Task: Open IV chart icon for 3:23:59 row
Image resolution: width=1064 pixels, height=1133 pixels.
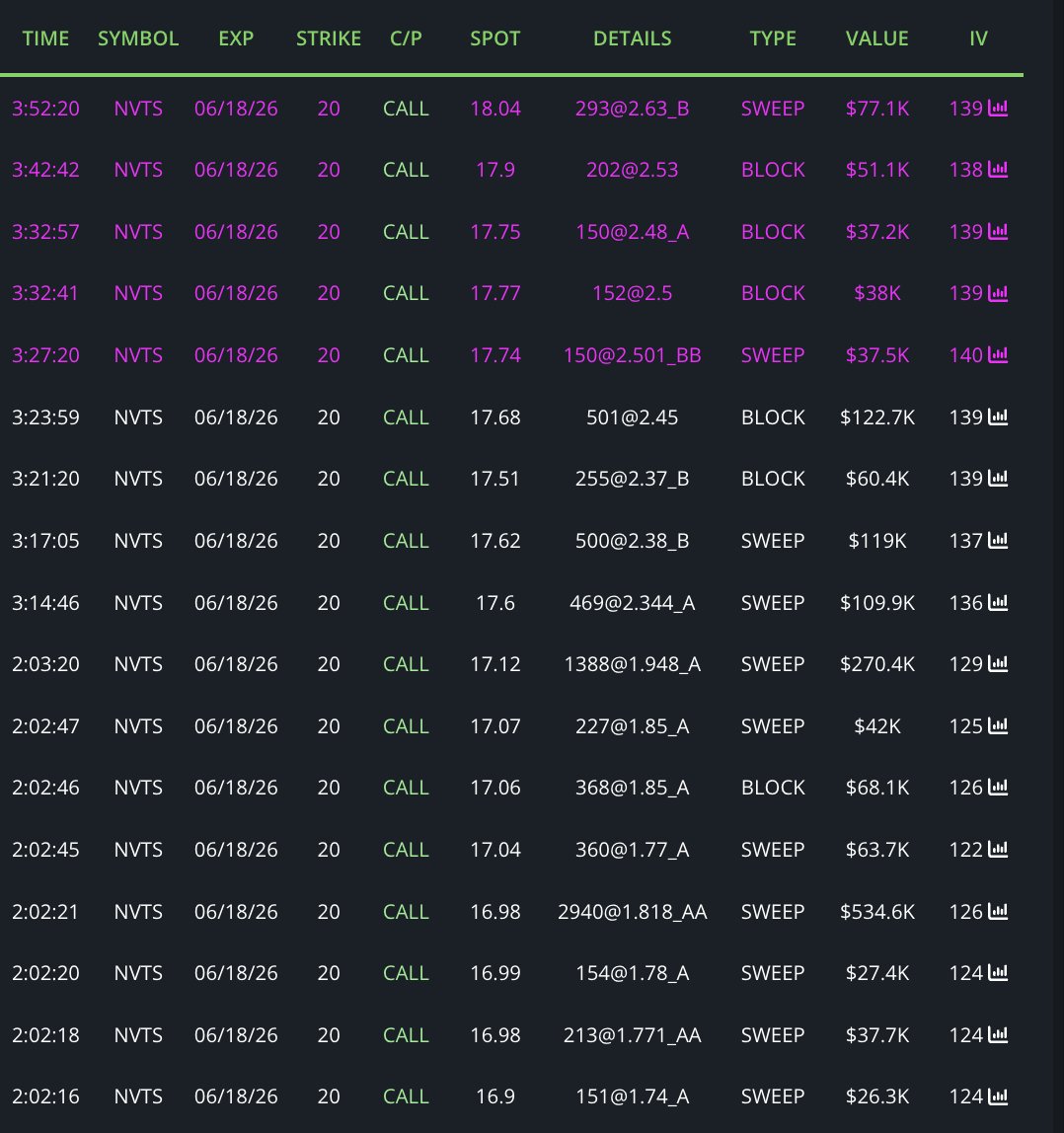Action: 998,416
